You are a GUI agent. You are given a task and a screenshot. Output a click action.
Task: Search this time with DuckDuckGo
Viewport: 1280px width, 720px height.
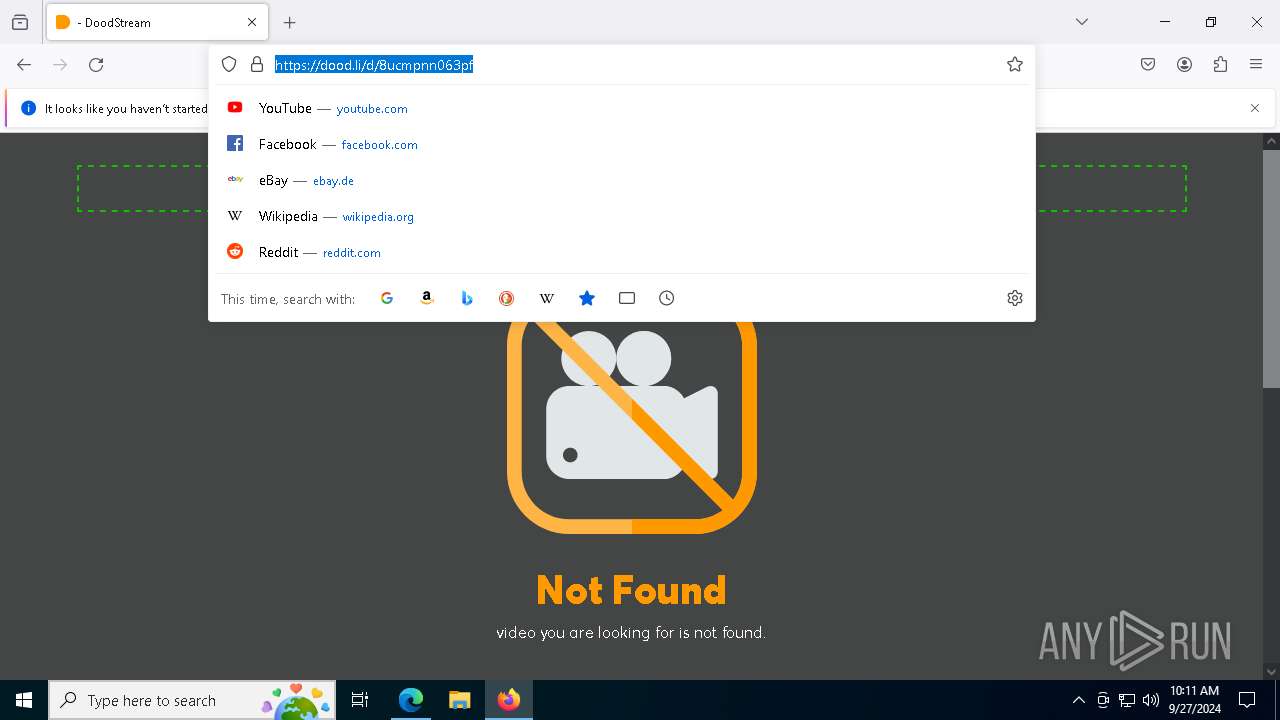click(507, 298)
